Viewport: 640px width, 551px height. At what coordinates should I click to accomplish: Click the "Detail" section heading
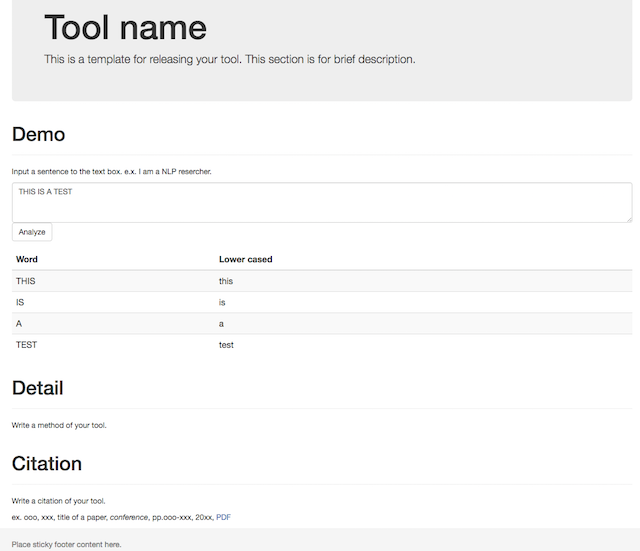coord(37,388)
